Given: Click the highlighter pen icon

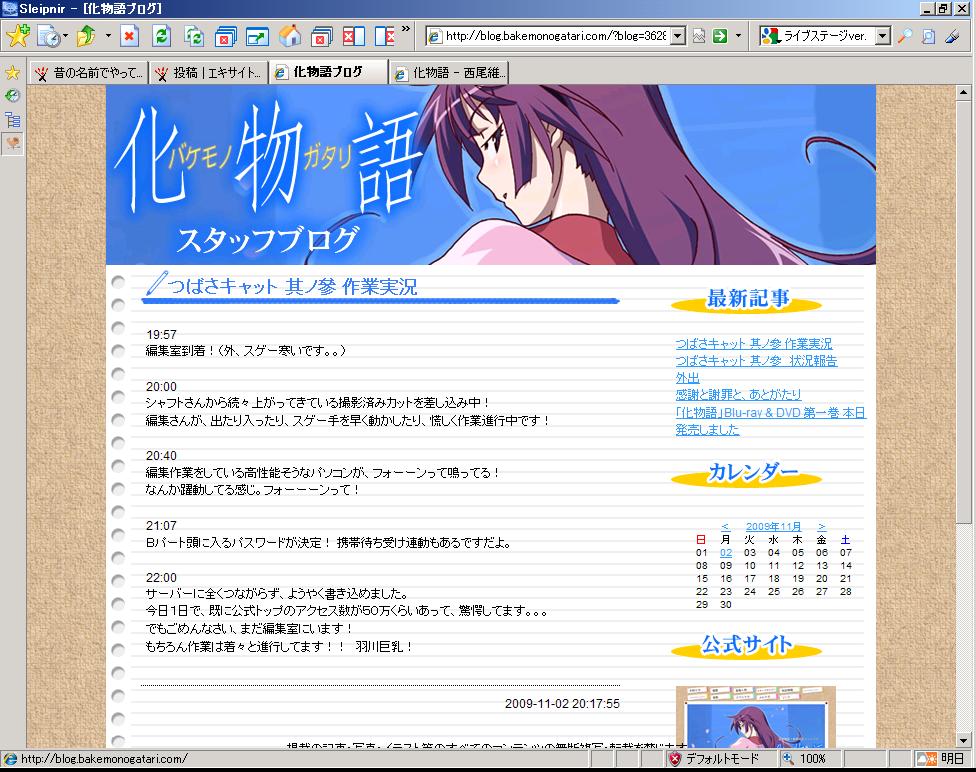Looking at the screenshot, I should (x=952, y=36).
